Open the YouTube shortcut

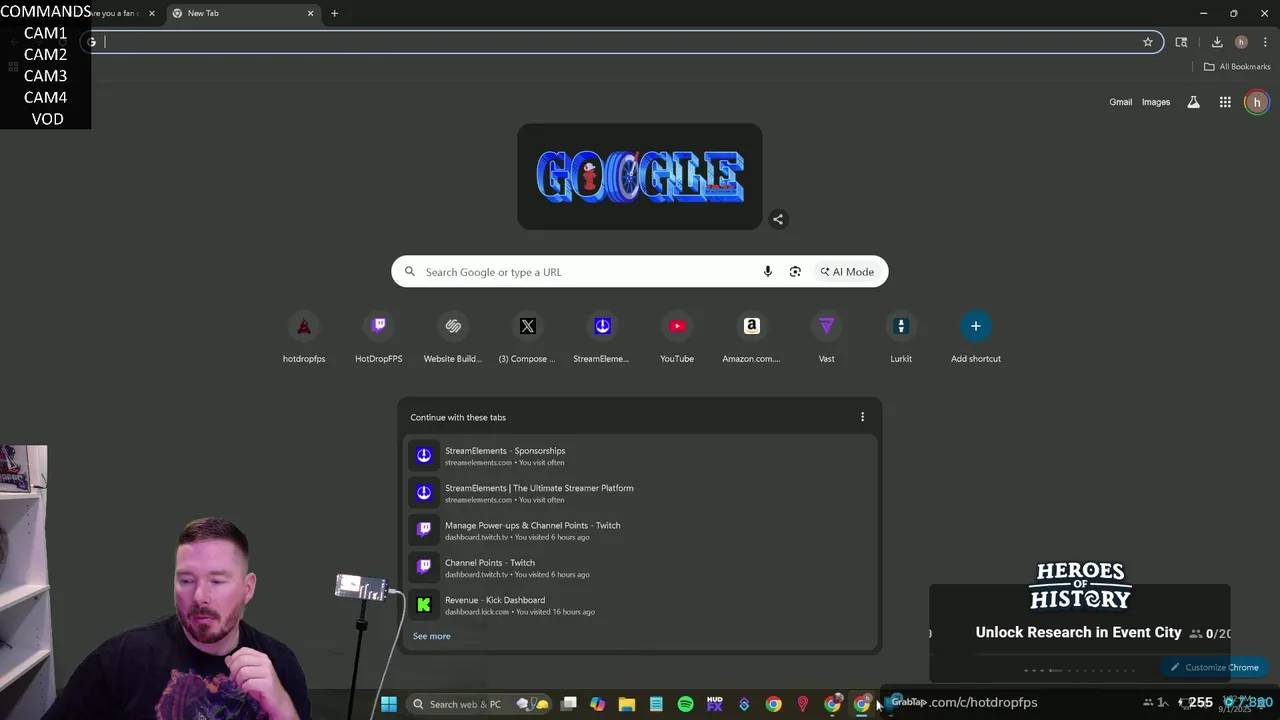pos(677,338)
